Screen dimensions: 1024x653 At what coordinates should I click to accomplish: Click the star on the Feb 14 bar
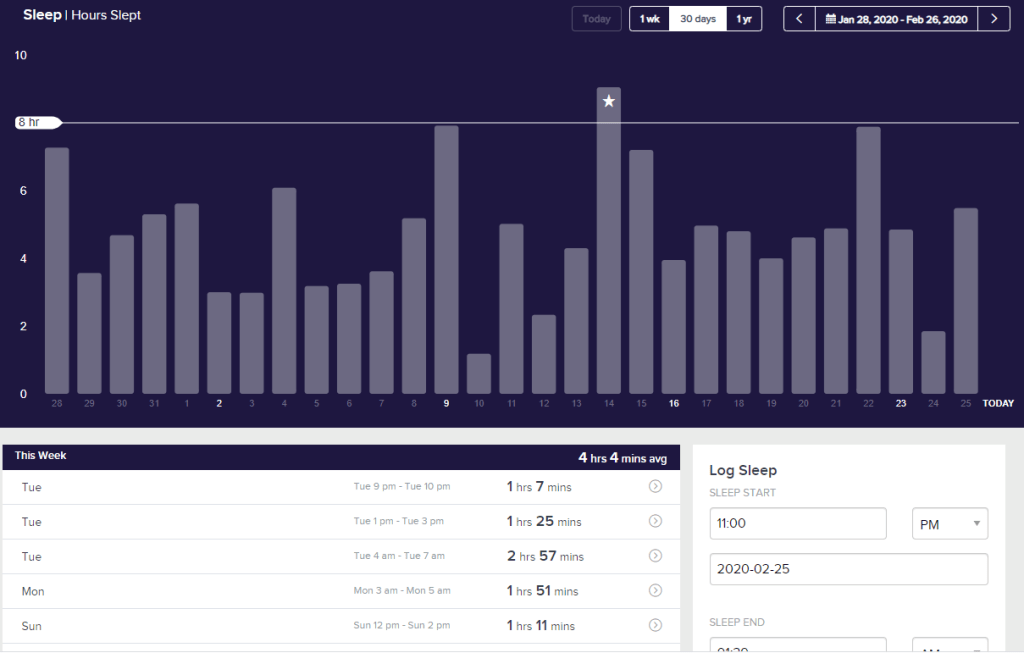pyautogui.click(x=609, y=101)
